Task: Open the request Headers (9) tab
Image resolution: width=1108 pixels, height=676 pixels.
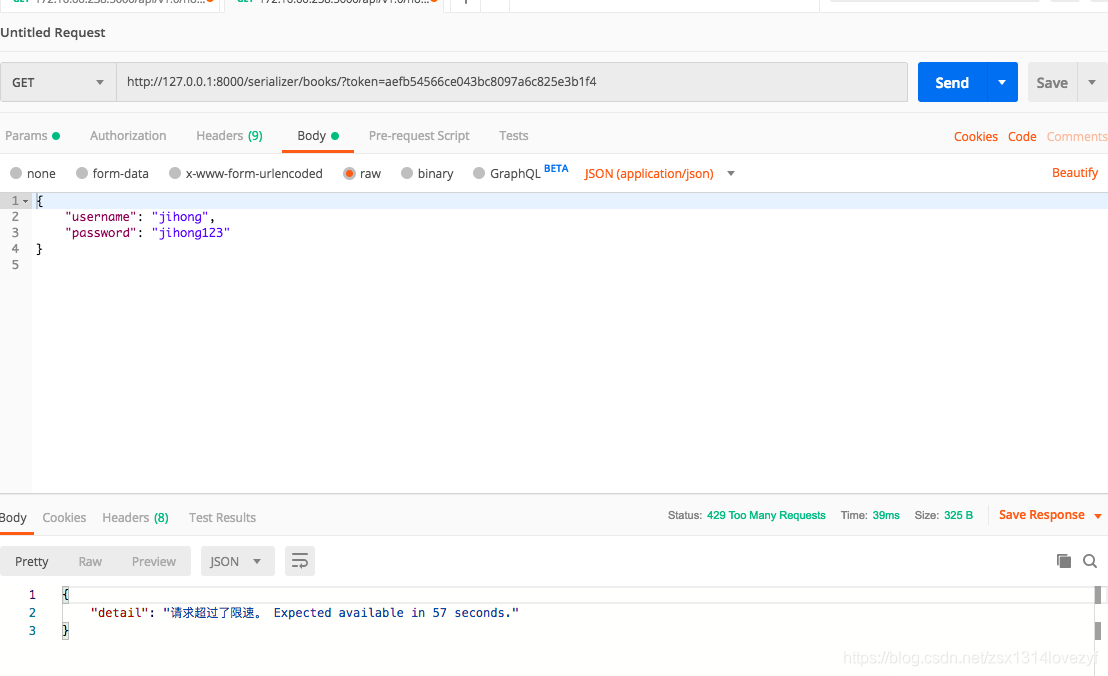Action: (x=230, y=136)
